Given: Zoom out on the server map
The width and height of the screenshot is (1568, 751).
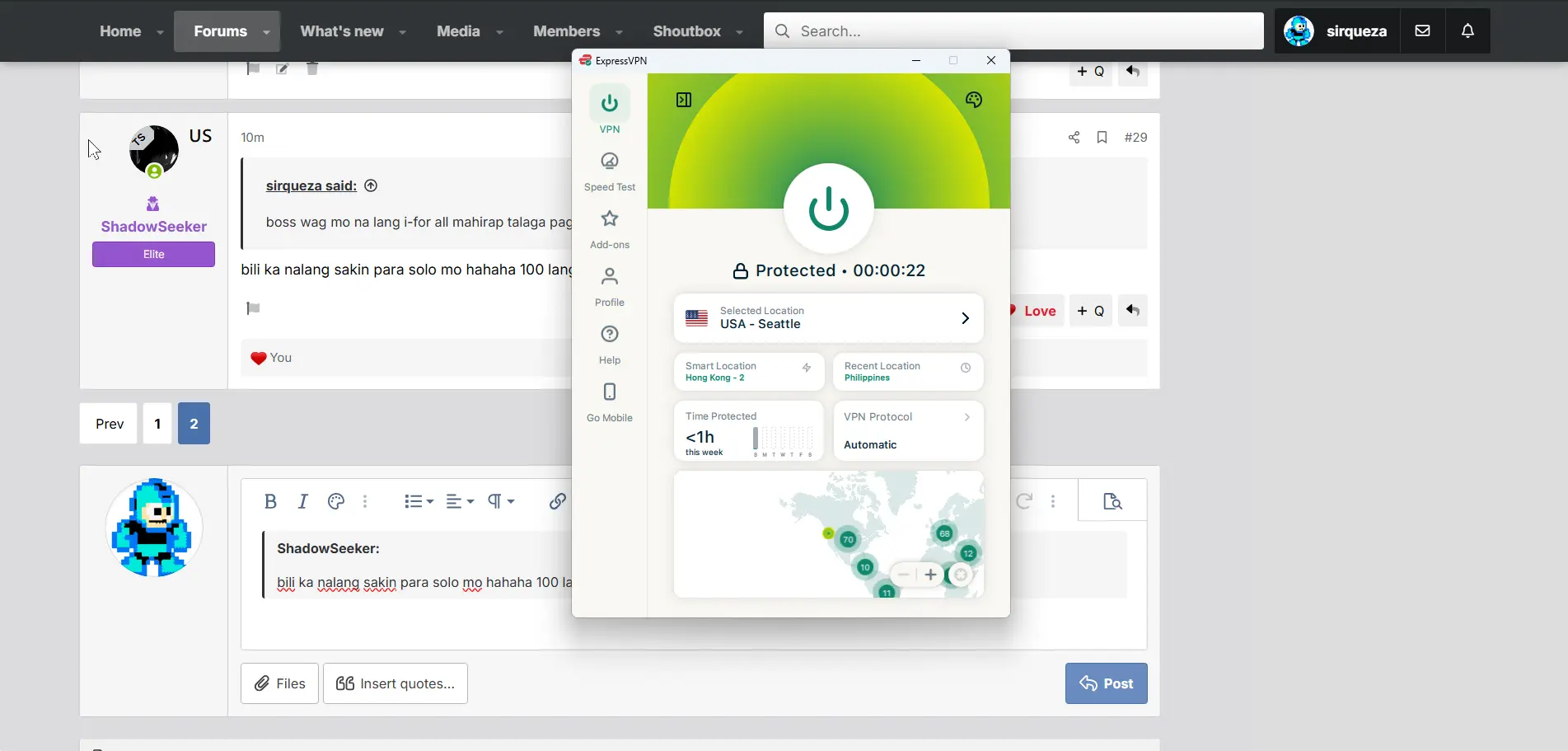Looking at the screenshot, I should point(903,575).
